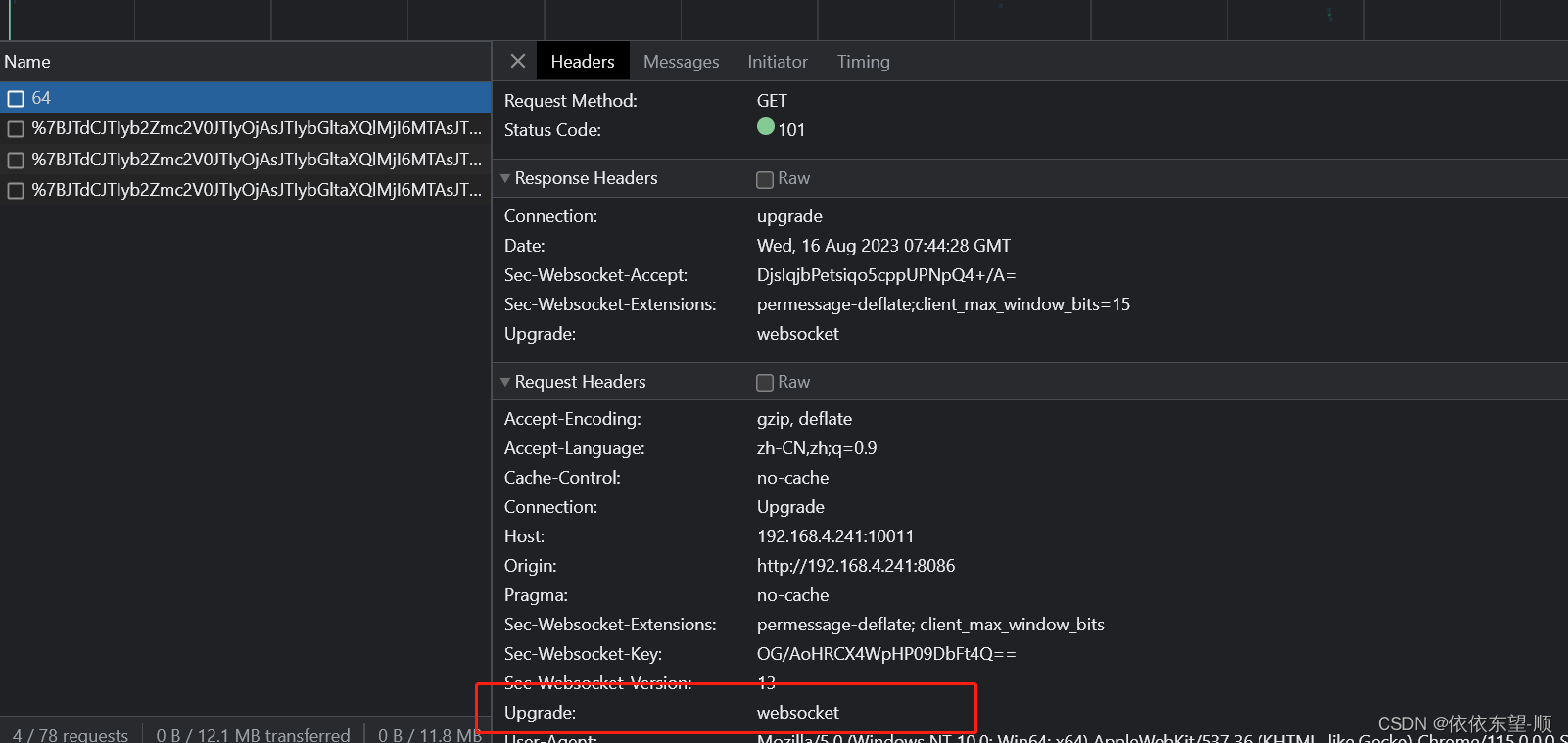Enable Raw view for Response Headers
Image resolution: width=1568 pixels, height=743 pixels.
click(765, 179)
